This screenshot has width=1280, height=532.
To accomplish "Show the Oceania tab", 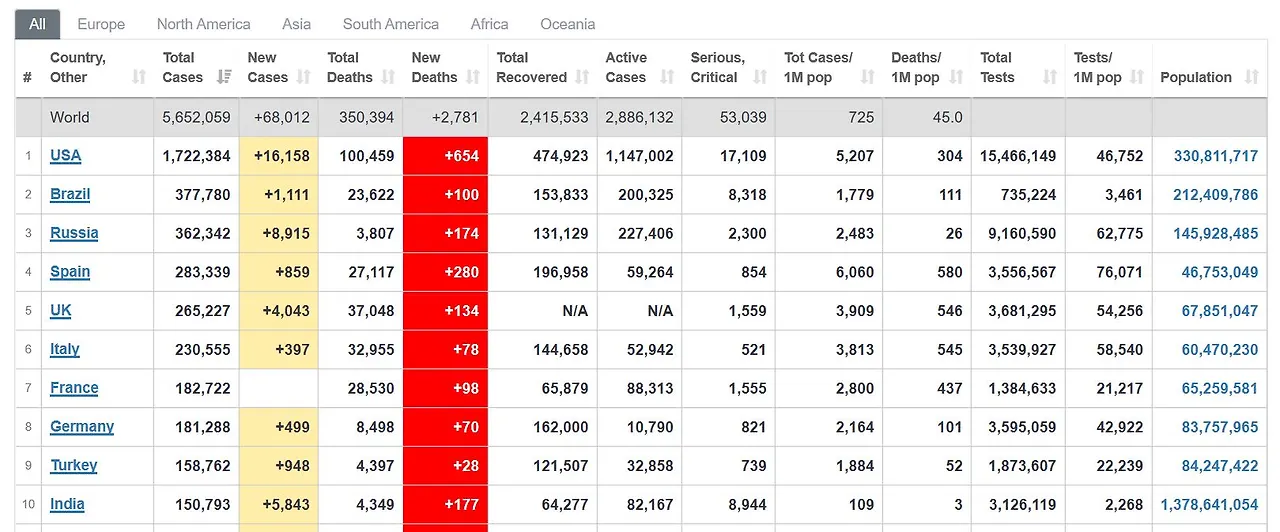I will 568,24.
